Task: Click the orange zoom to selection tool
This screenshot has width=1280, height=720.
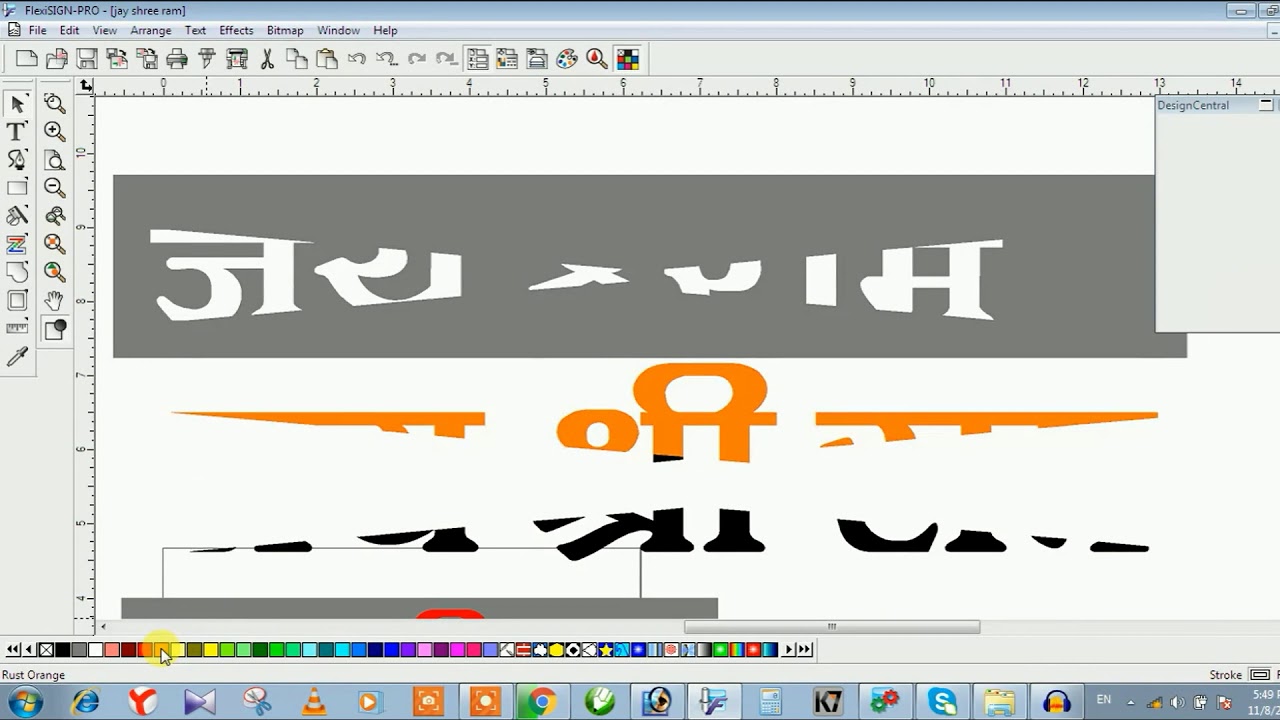Action: [x=55, y=244]
